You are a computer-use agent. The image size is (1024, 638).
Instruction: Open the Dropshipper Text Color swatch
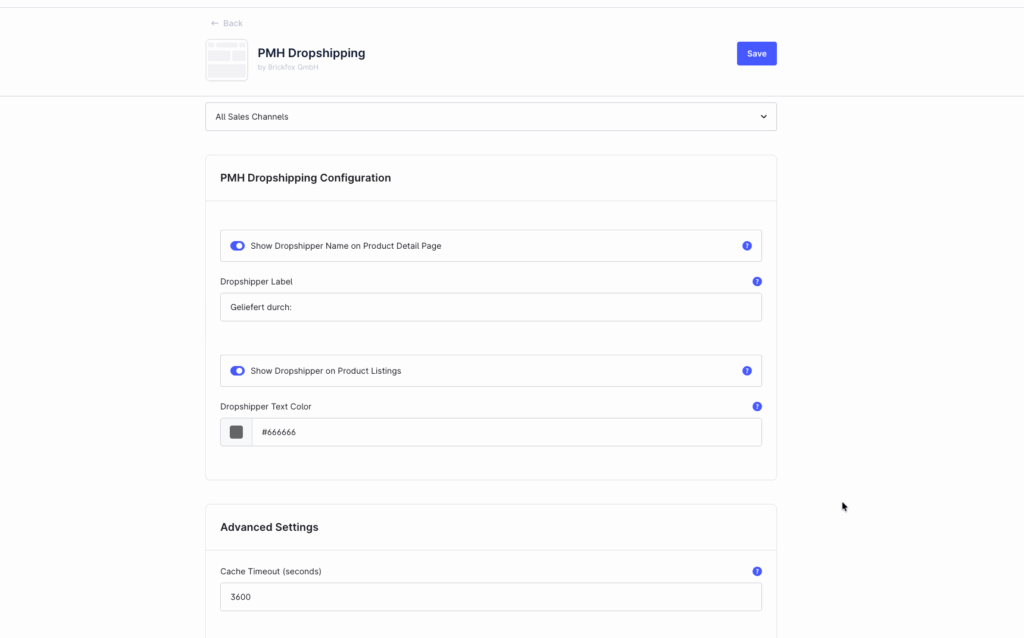coord(236,432)
